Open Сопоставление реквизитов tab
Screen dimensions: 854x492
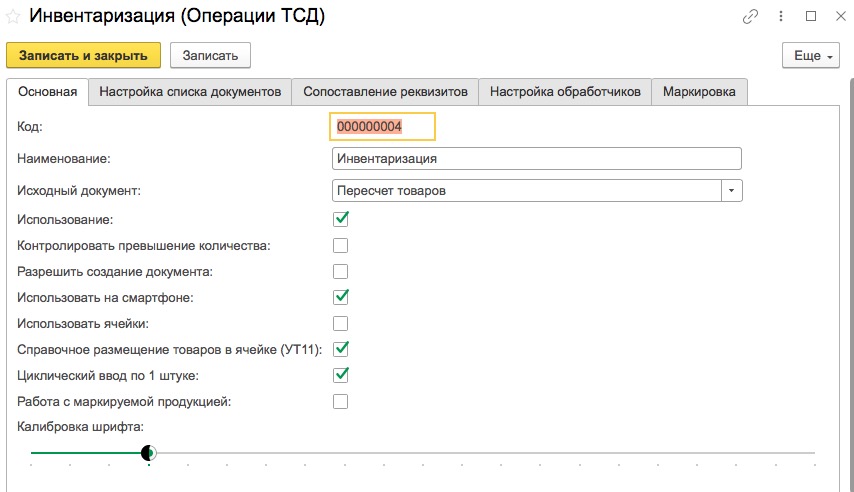[x=385, y=92]
